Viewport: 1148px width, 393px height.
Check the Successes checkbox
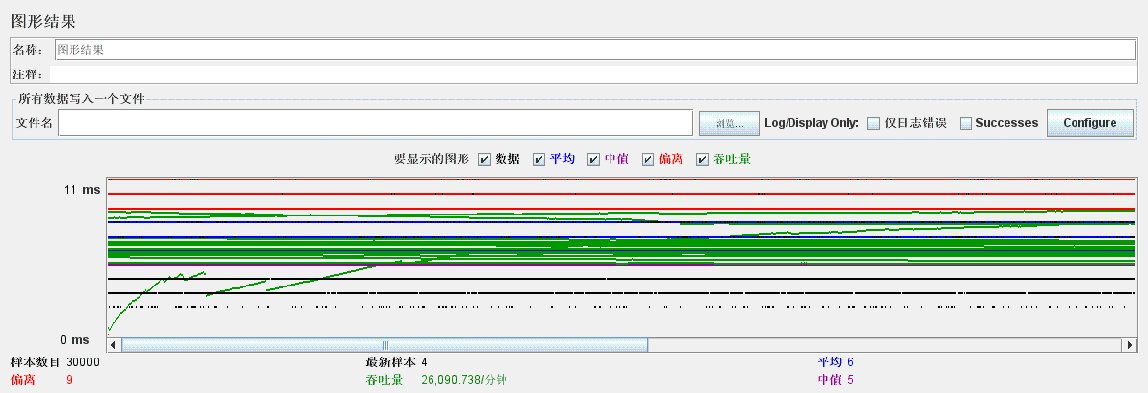point(966,124)
